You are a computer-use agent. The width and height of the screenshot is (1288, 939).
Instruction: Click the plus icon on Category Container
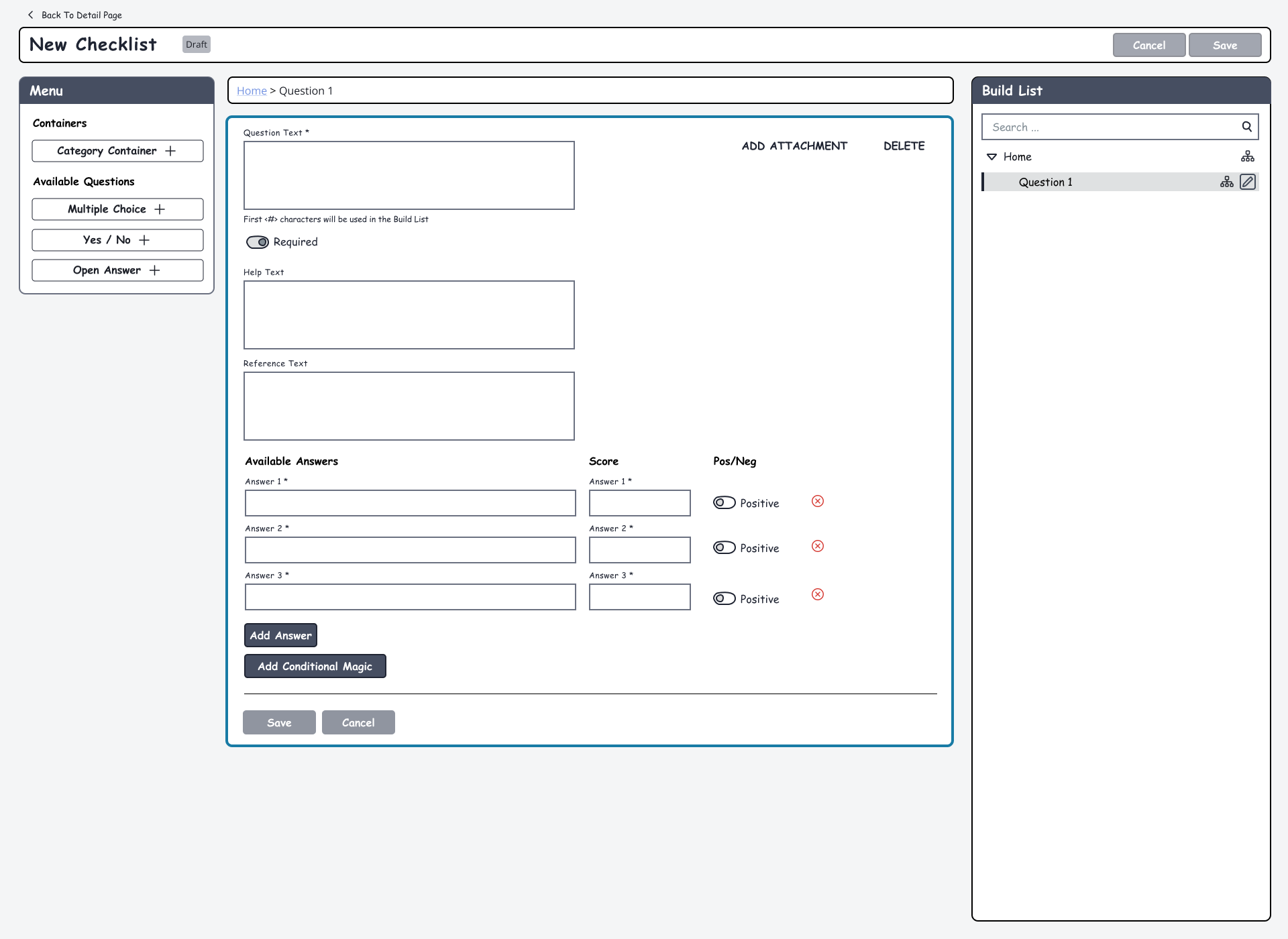[x=170, y=151]
